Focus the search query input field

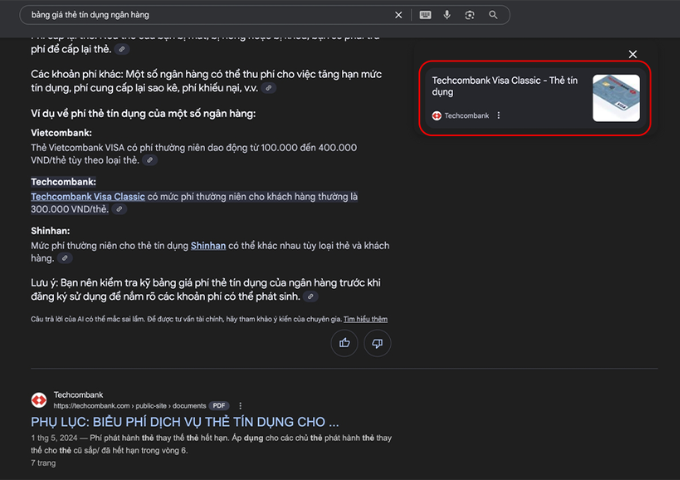(208, 15)
